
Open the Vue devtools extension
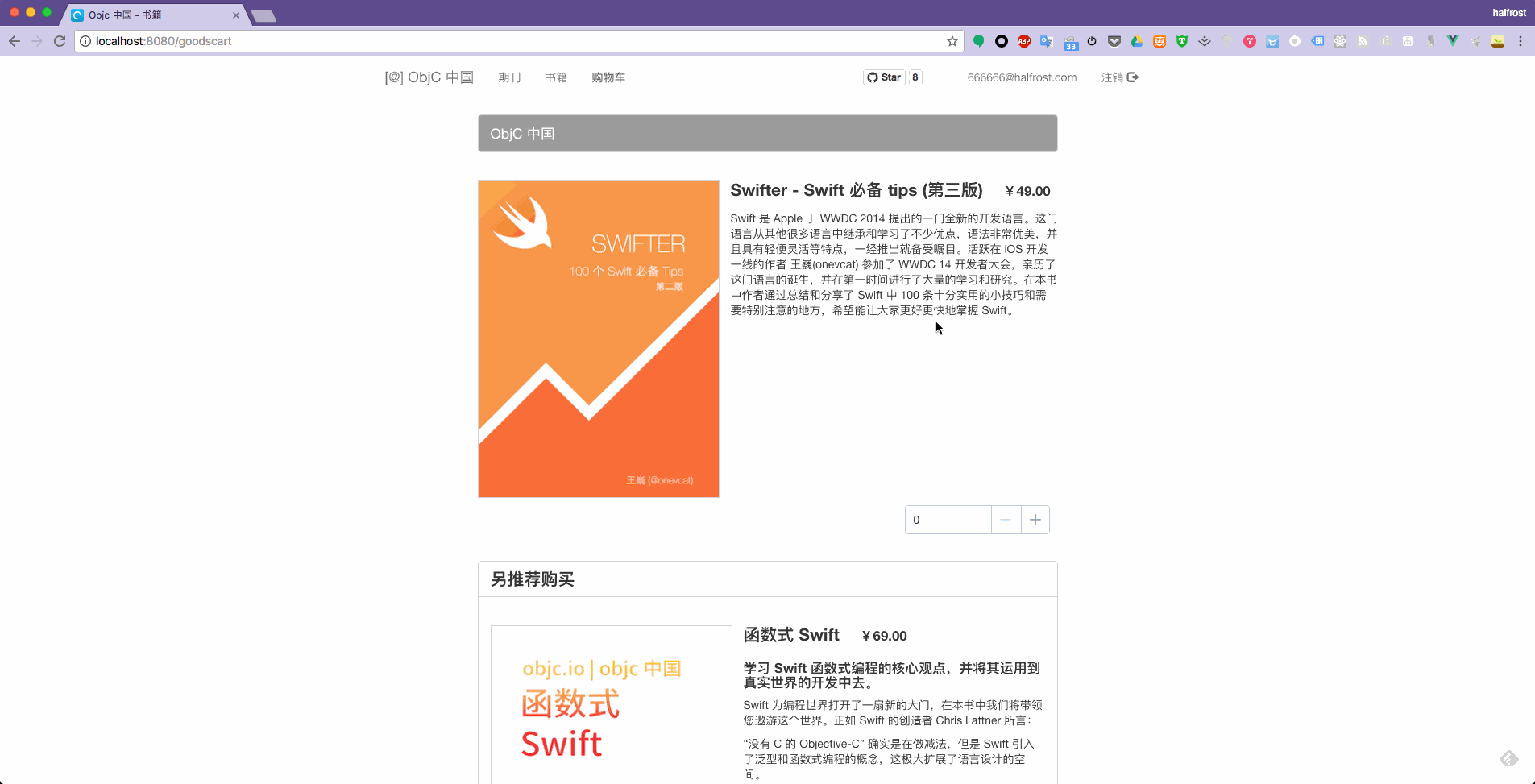coord(1453,41)
